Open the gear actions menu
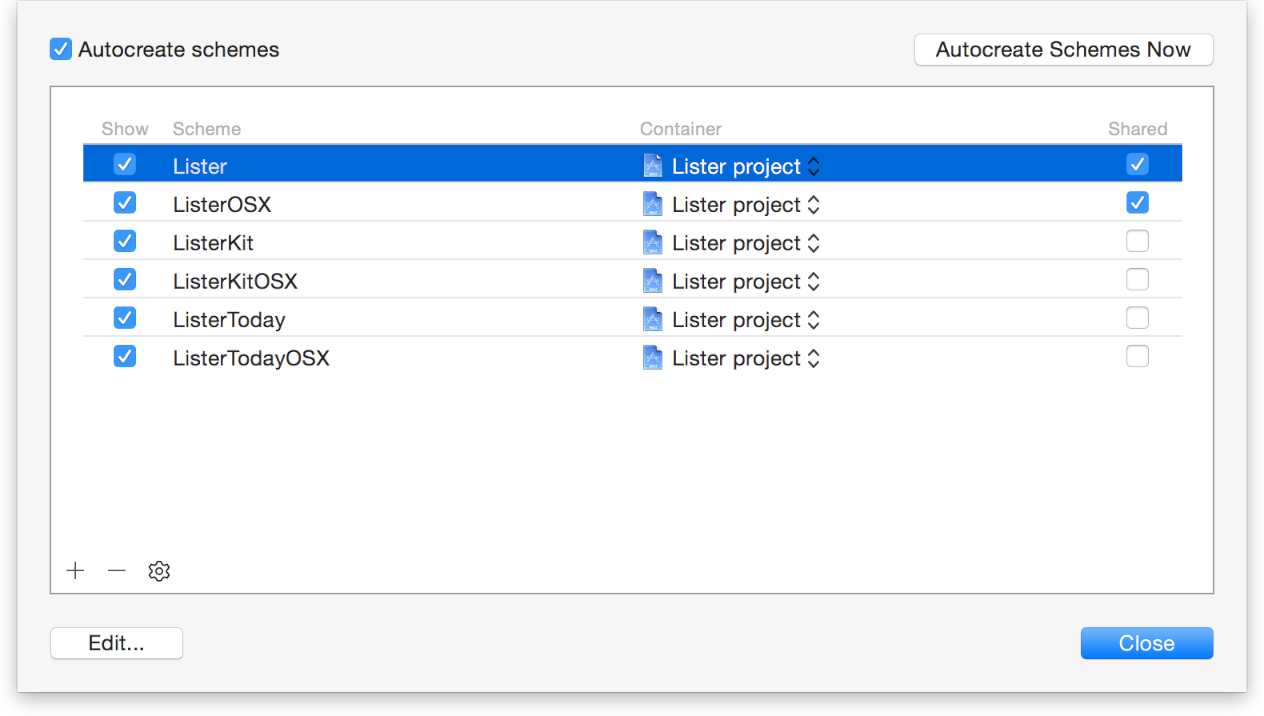The width and height of the screenshot is (1264, 716). click(159, 571)
